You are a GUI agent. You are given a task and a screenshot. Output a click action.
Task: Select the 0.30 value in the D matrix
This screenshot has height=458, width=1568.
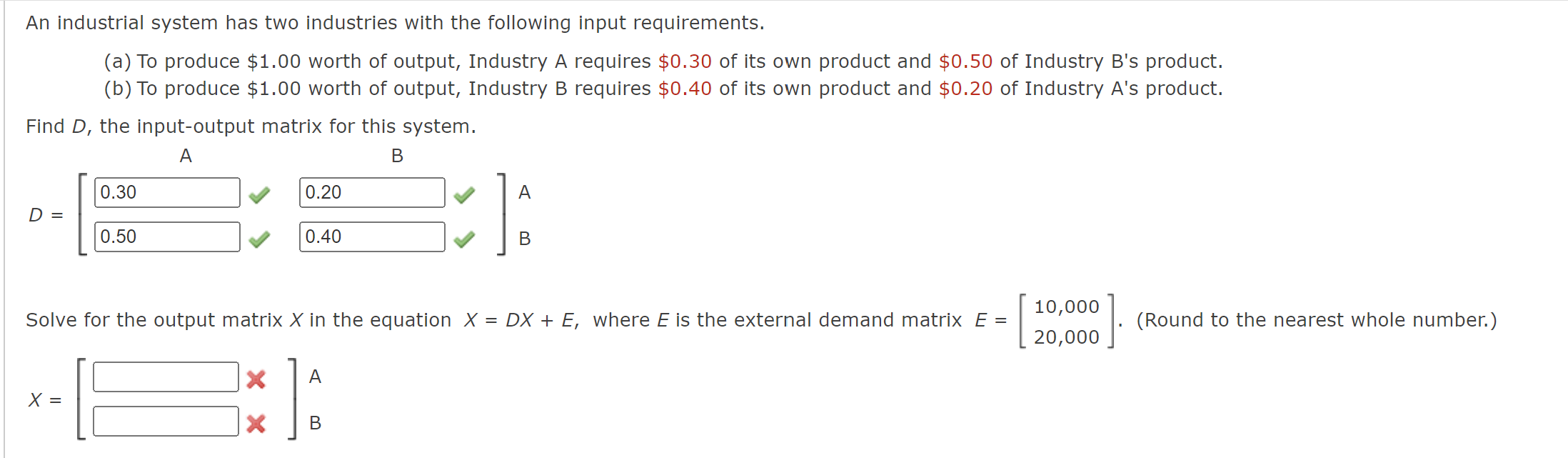[x=166, y=192]
